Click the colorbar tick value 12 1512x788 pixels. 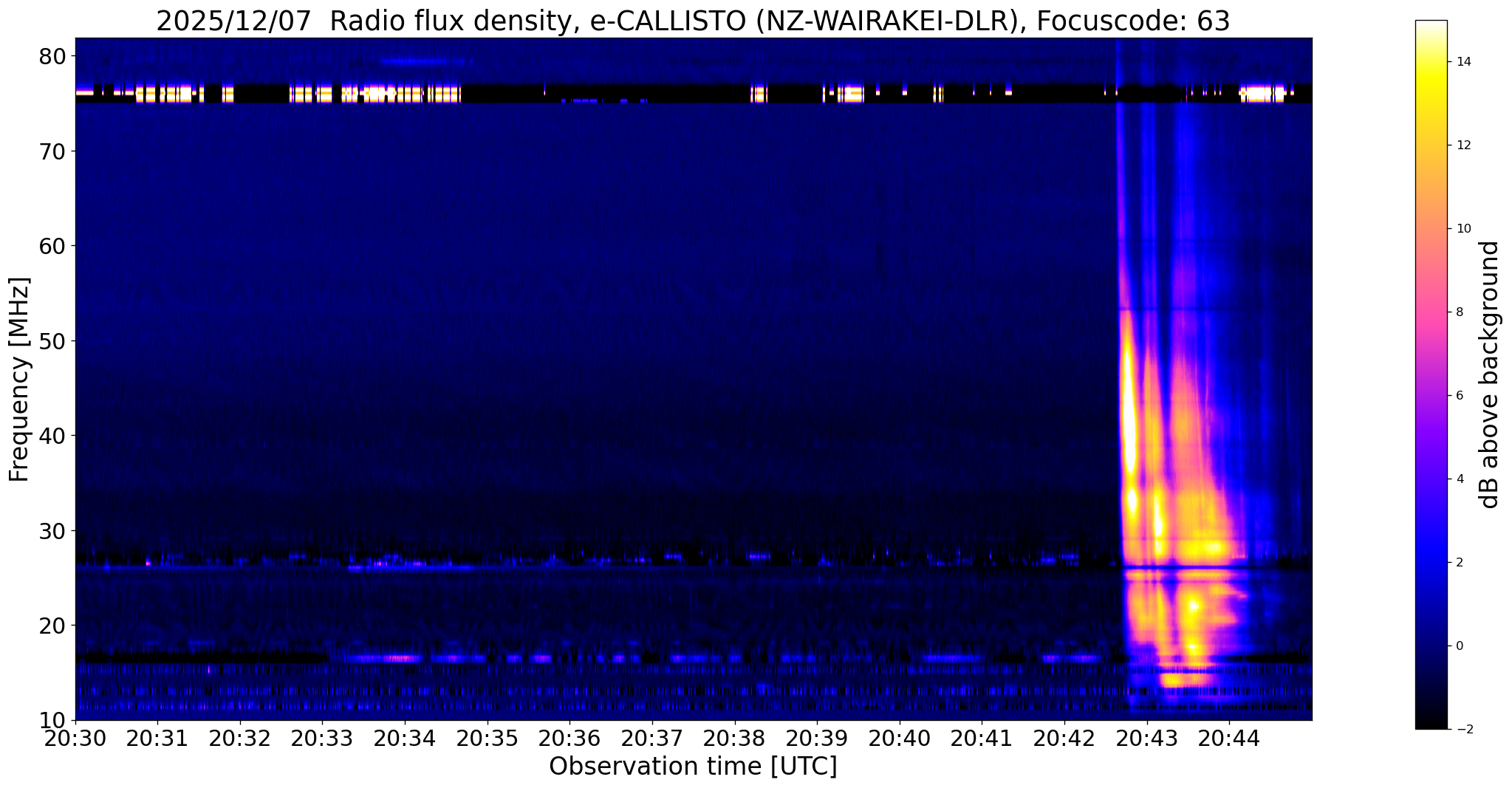1462,145
